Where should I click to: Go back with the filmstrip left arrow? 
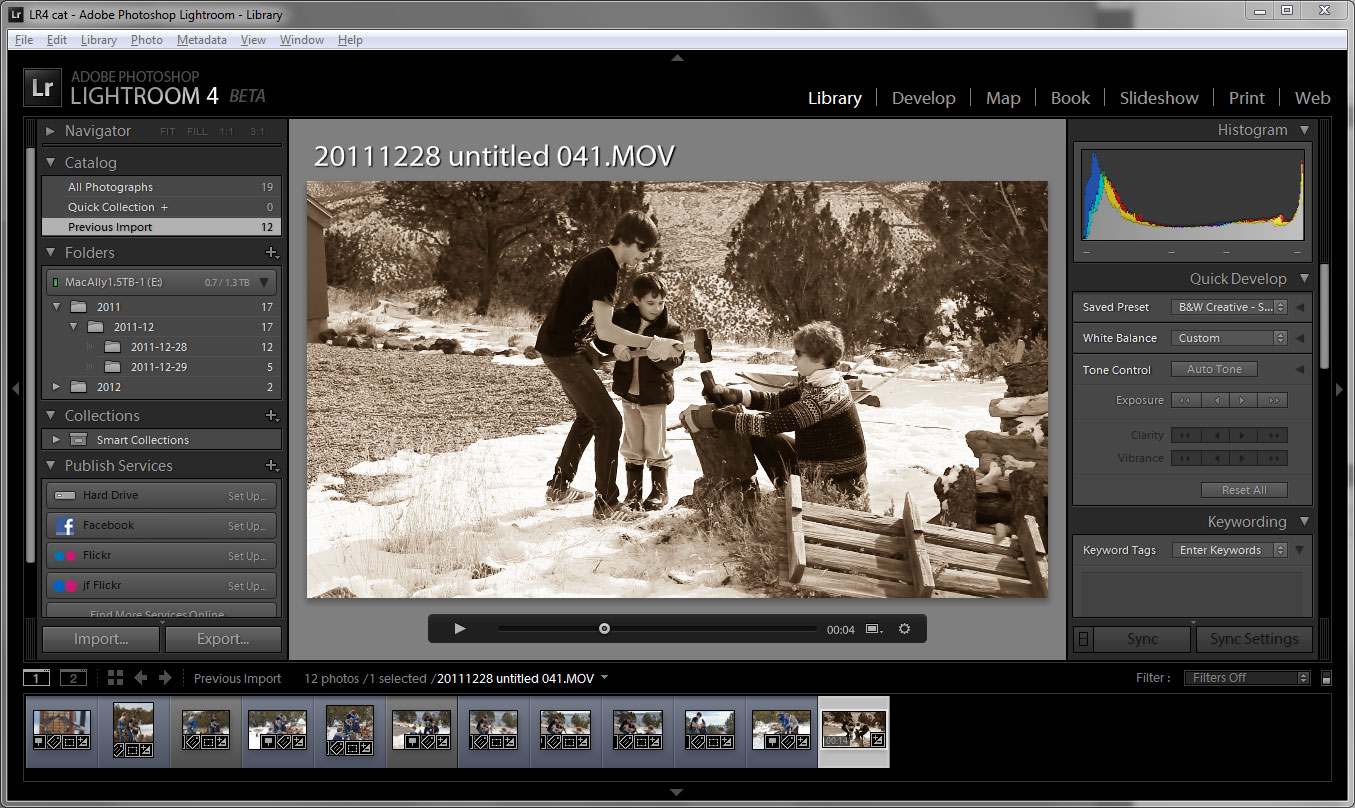141,677
